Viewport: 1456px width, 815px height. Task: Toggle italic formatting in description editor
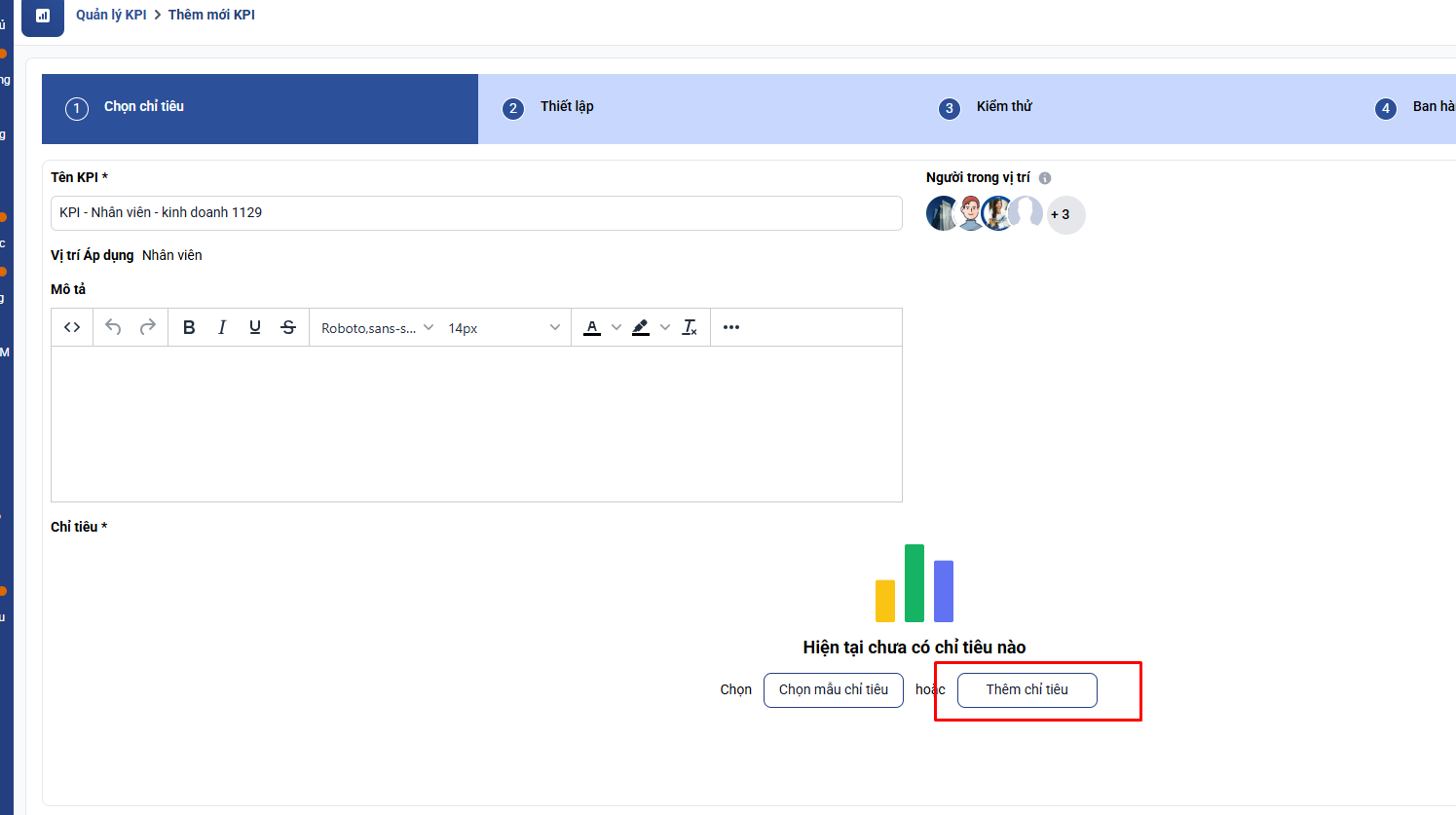[x=222, y=327]
